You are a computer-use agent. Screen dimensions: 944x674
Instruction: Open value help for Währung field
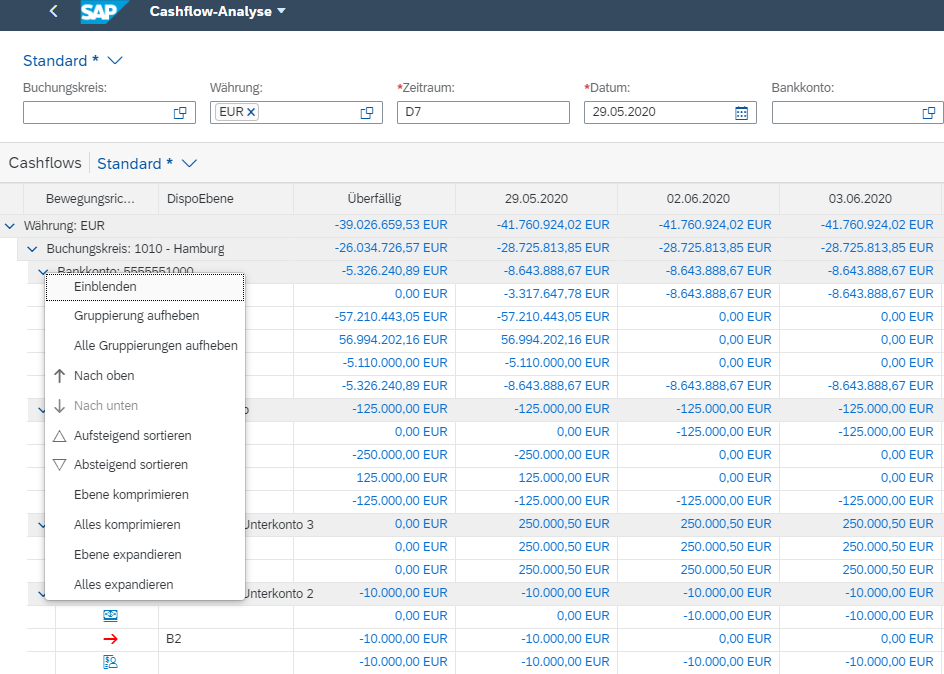[367, 113]
